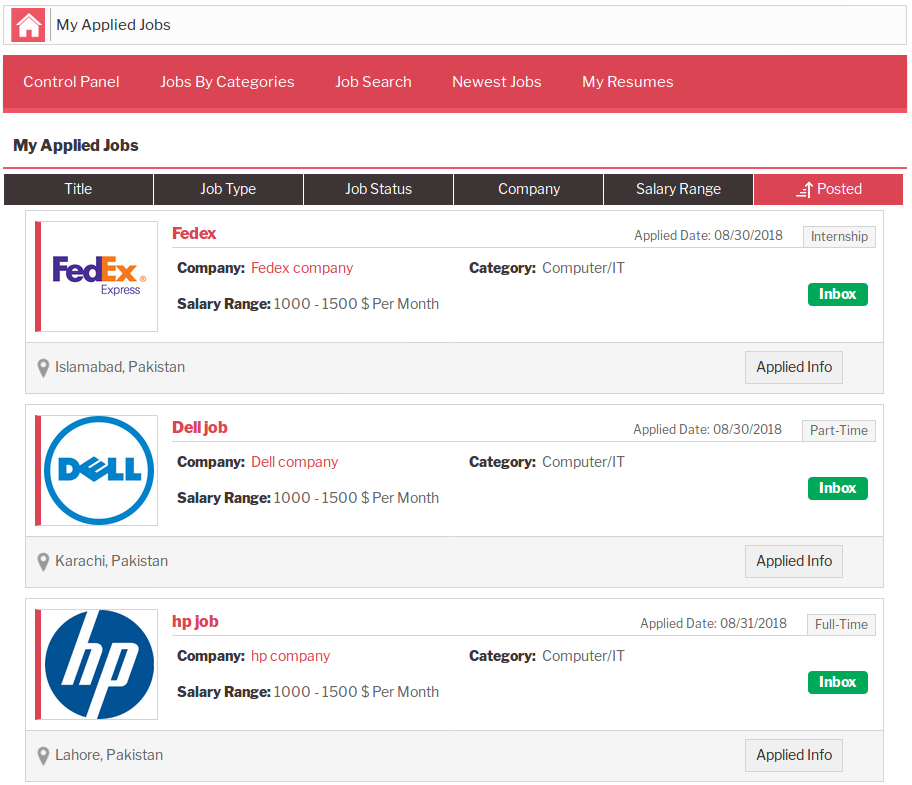Image resolution: width=912 pixels, height=785 pixels.
Task: Click the Full-Time job type tag
Action: 841,625
